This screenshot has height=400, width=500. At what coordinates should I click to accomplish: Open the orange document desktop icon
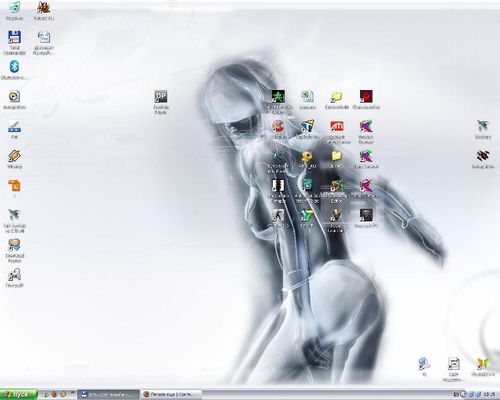pyautogui.click(x=14, y=186)
